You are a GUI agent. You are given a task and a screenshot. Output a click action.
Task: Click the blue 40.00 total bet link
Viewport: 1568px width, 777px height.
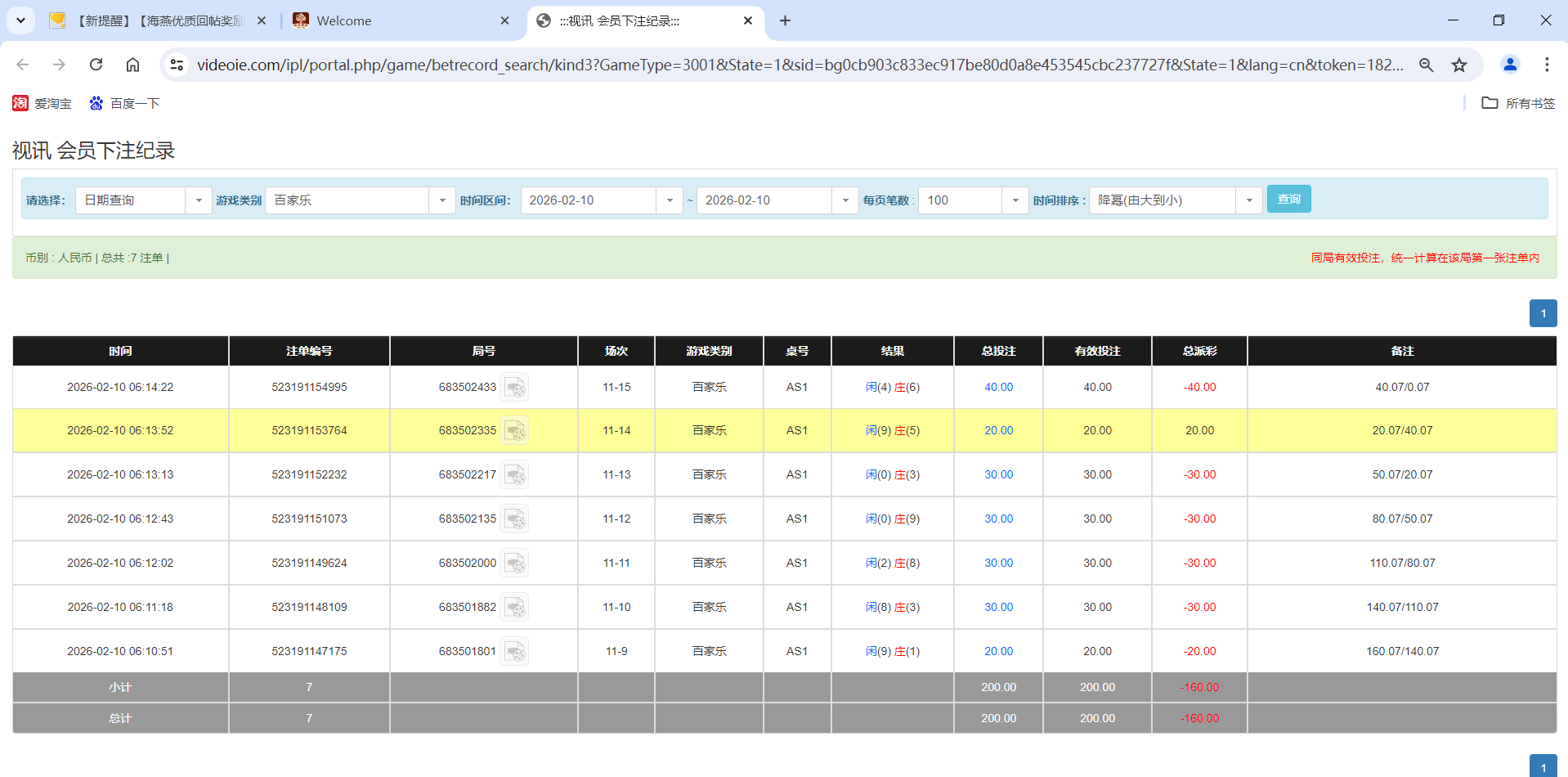[997, 387]
